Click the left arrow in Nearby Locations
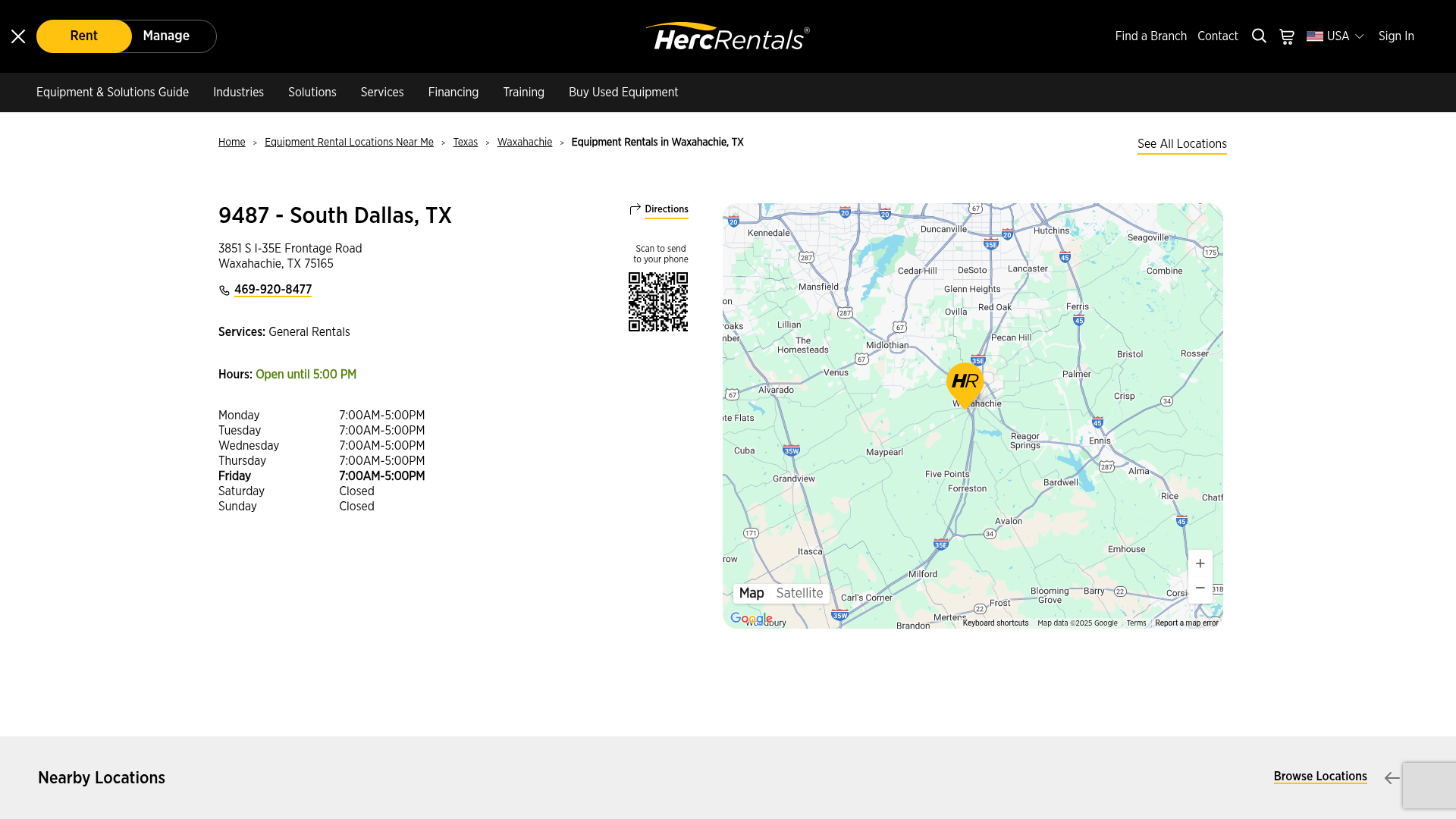This screenshot has width=1456, height=819. click(1392, 778)
